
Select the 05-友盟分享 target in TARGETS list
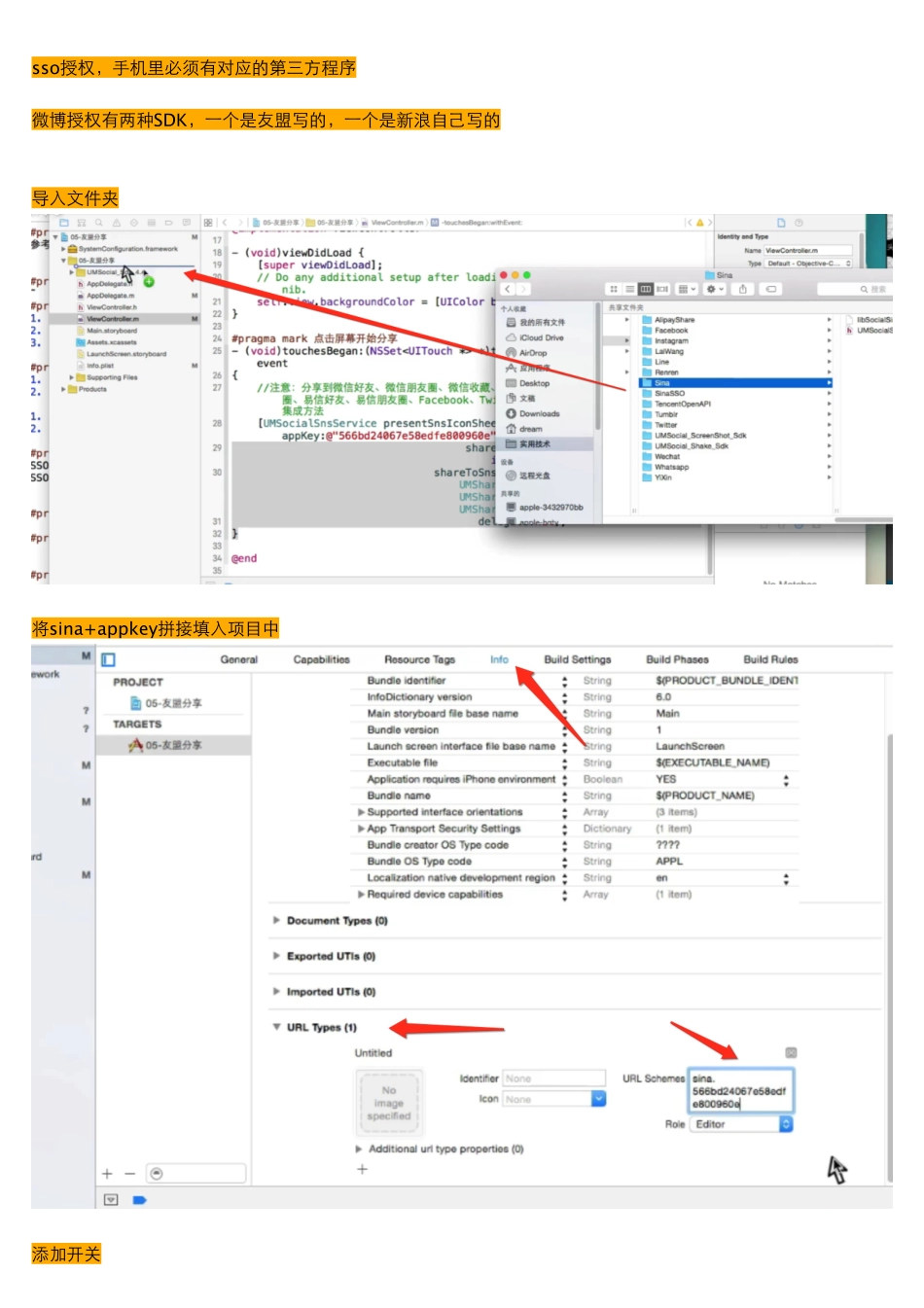[172, 745]
